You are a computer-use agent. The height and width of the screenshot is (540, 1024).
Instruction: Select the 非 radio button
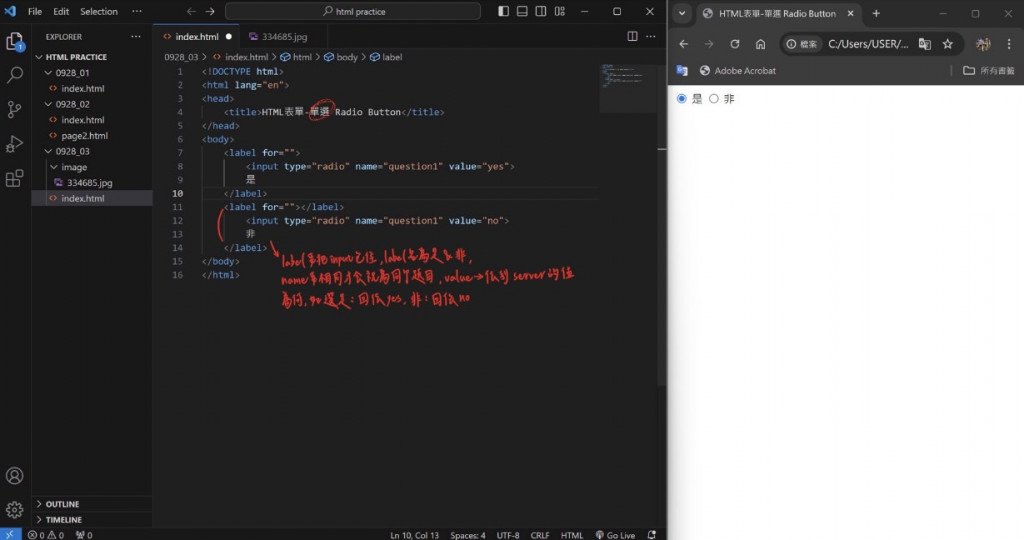click(x=714, y=99)
